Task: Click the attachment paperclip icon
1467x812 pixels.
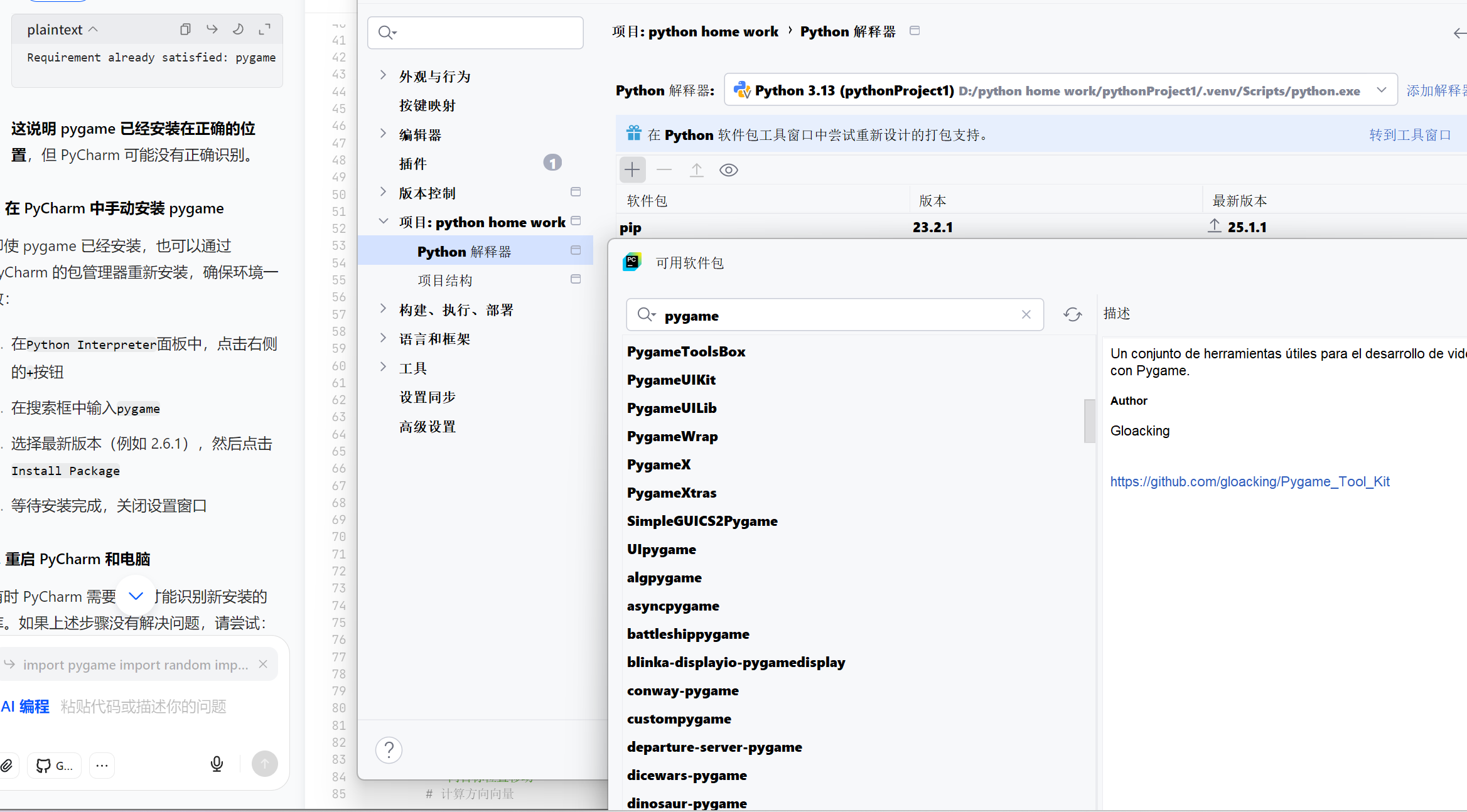Action: (x=7, y=765)
